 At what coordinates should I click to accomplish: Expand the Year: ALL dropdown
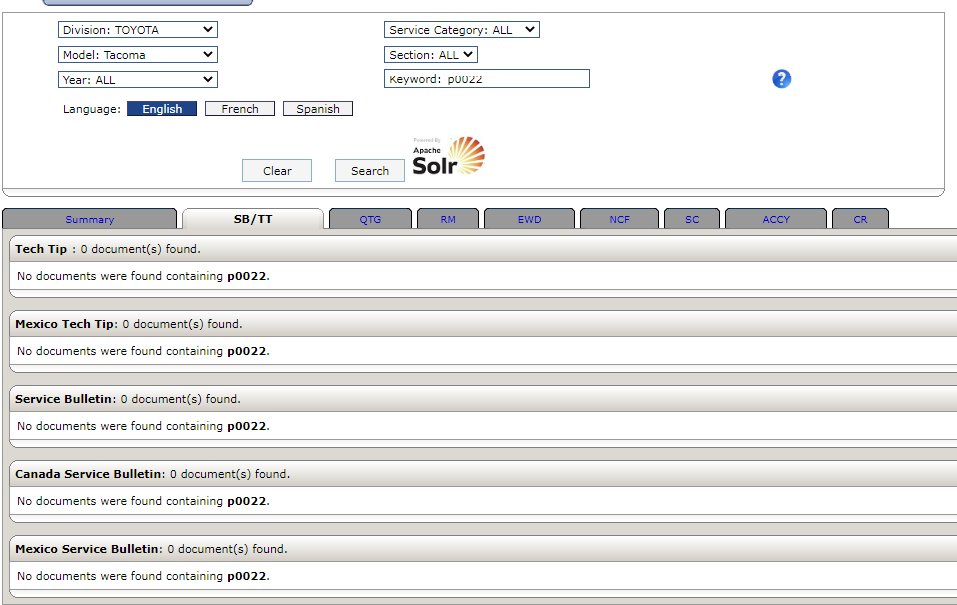coord(138,79)
